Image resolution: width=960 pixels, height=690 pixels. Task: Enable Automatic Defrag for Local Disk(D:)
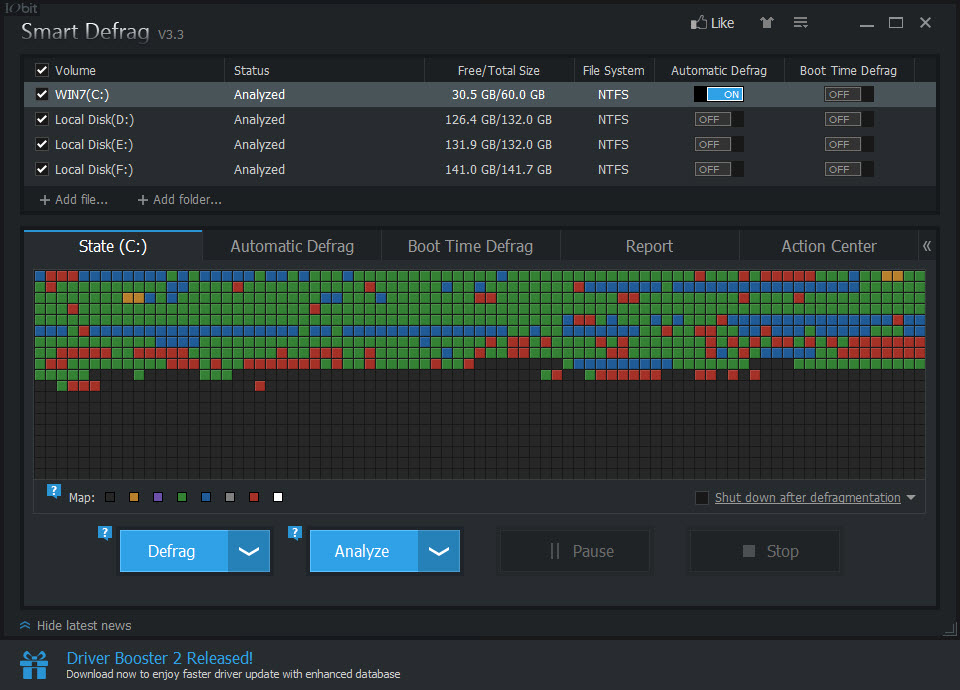coord(719,119)
